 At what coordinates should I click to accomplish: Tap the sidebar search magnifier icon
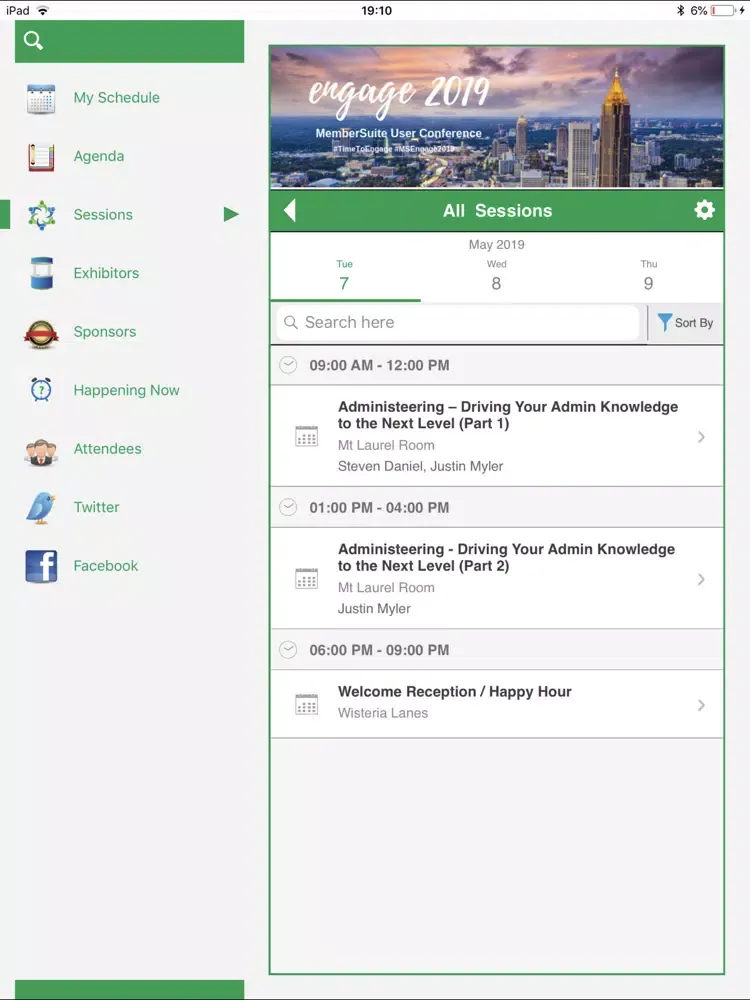(33, 41)
